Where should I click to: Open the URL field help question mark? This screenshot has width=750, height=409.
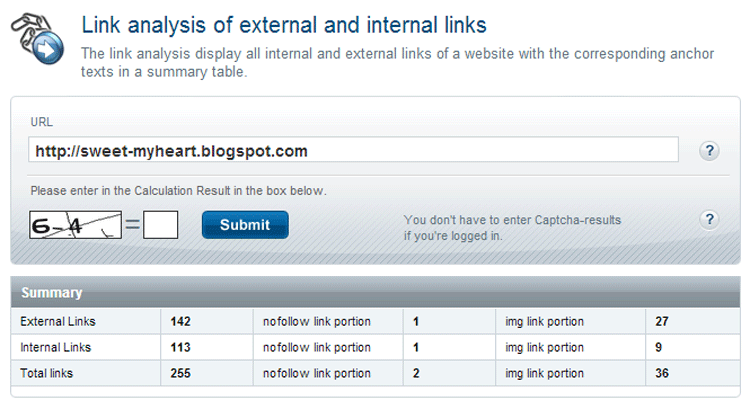click(709, 151)
